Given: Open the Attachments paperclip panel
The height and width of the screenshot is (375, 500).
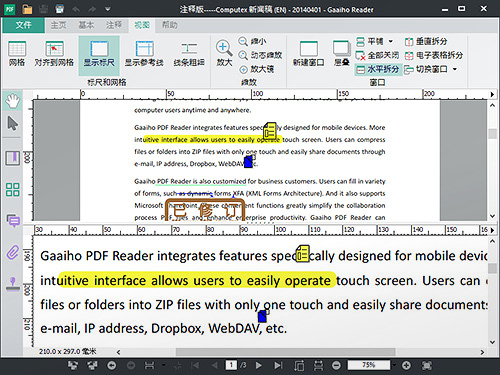Looking at the screenshot, I should (x=13, y=252).
